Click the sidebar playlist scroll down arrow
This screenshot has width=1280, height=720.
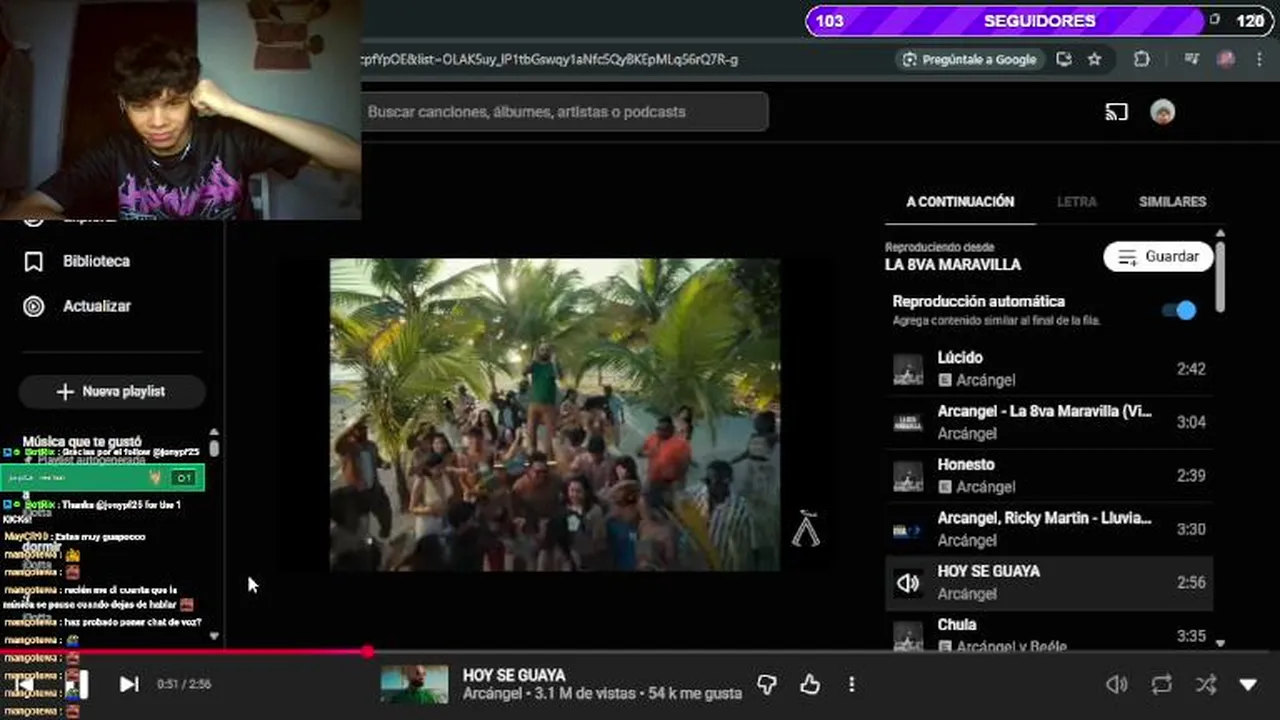coord(214,635)
